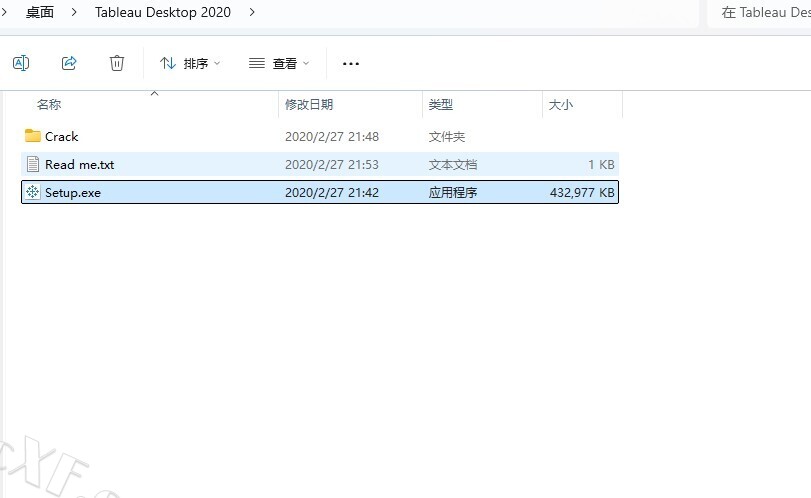This screenshot has width=811, height=498.
Task: Select the Crack folder name
Action: [62, 137]
